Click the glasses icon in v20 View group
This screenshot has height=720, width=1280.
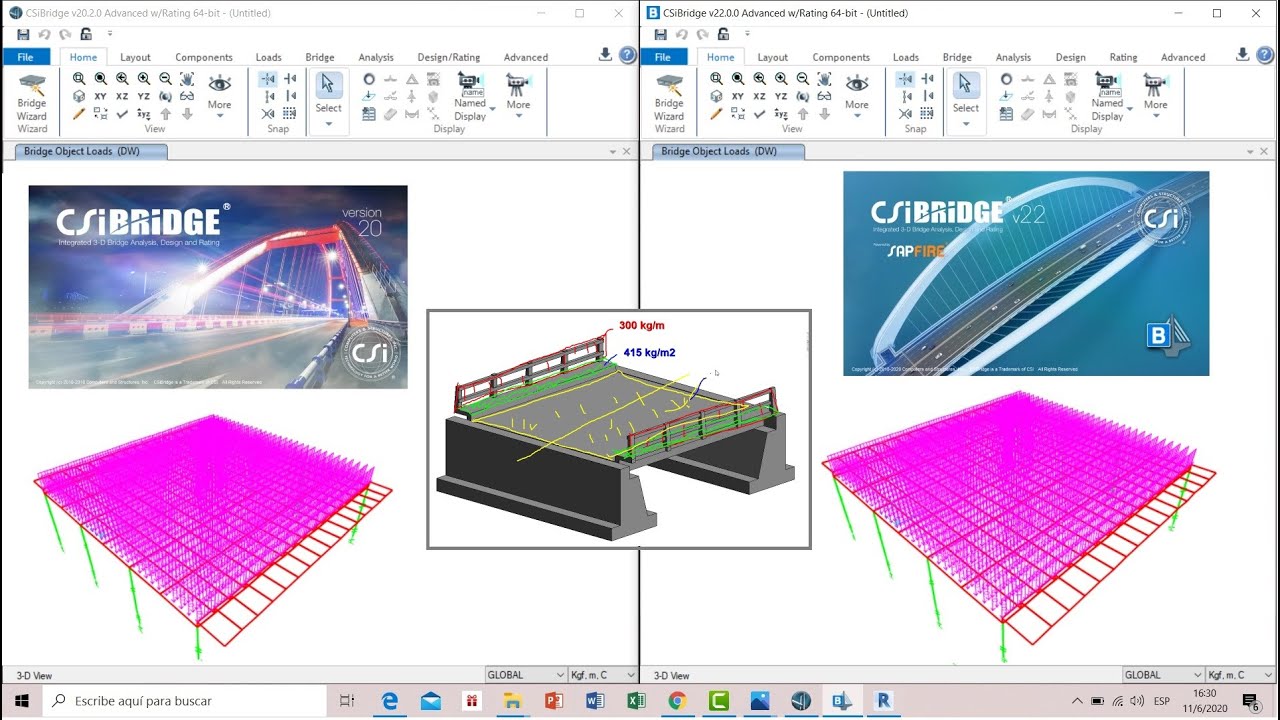pyautogui.click(x=187, y=96)
